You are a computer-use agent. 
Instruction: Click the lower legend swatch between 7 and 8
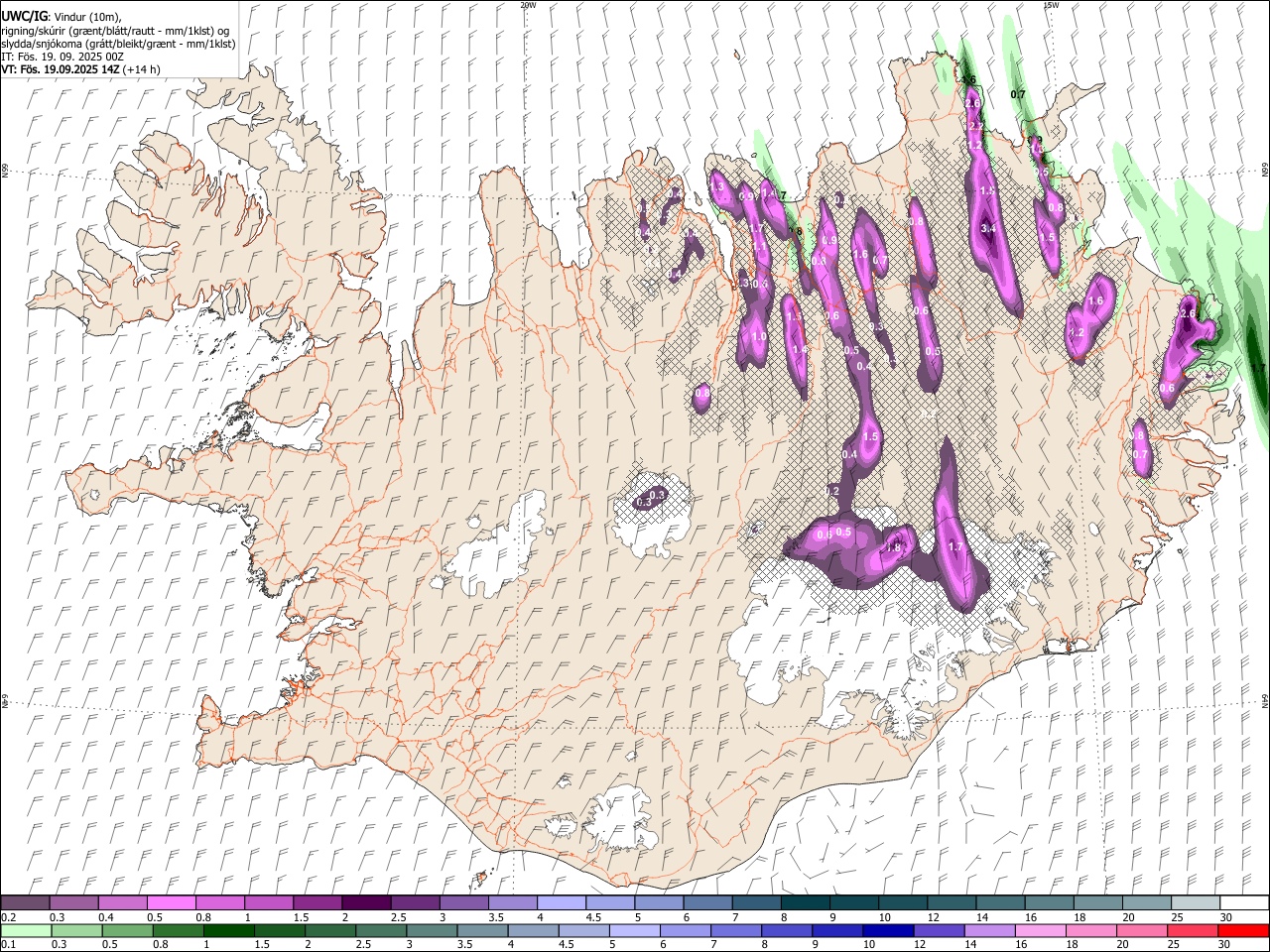pyautogui.click(x=735, y=930)
